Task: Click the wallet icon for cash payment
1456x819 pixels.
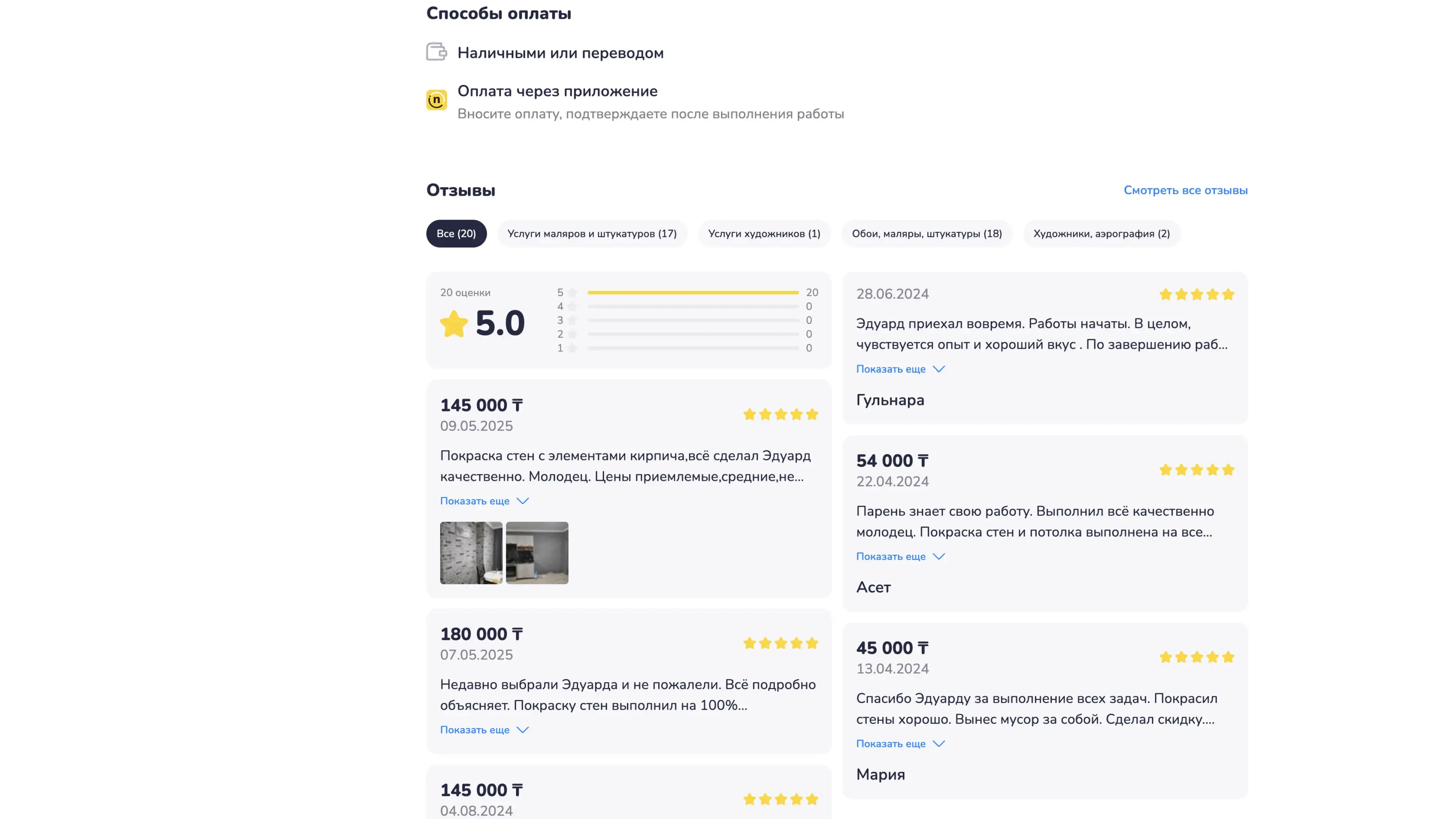Action: coord(436,52)
